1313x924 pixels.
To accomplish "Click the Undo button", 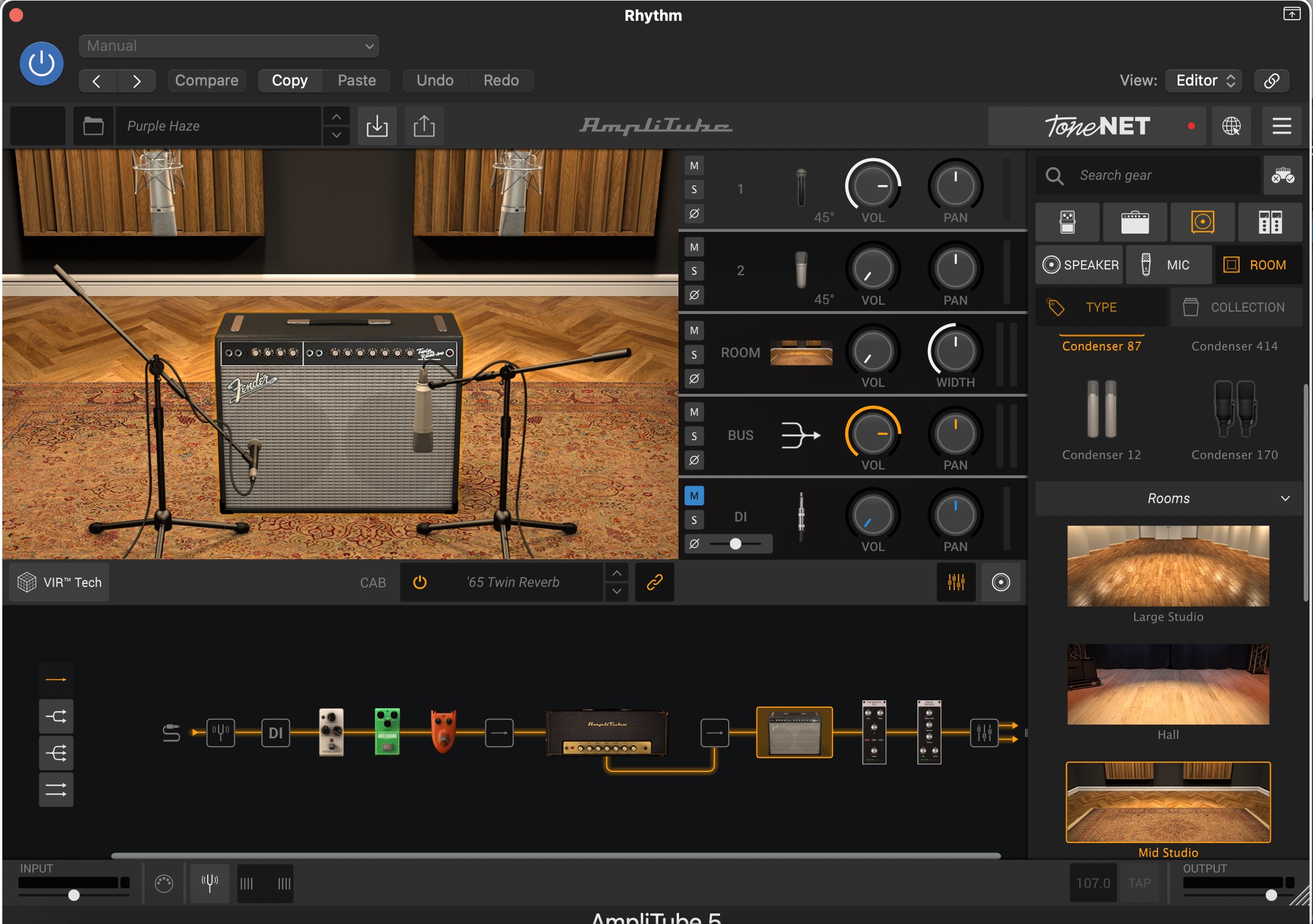I will tap(435, 80).
